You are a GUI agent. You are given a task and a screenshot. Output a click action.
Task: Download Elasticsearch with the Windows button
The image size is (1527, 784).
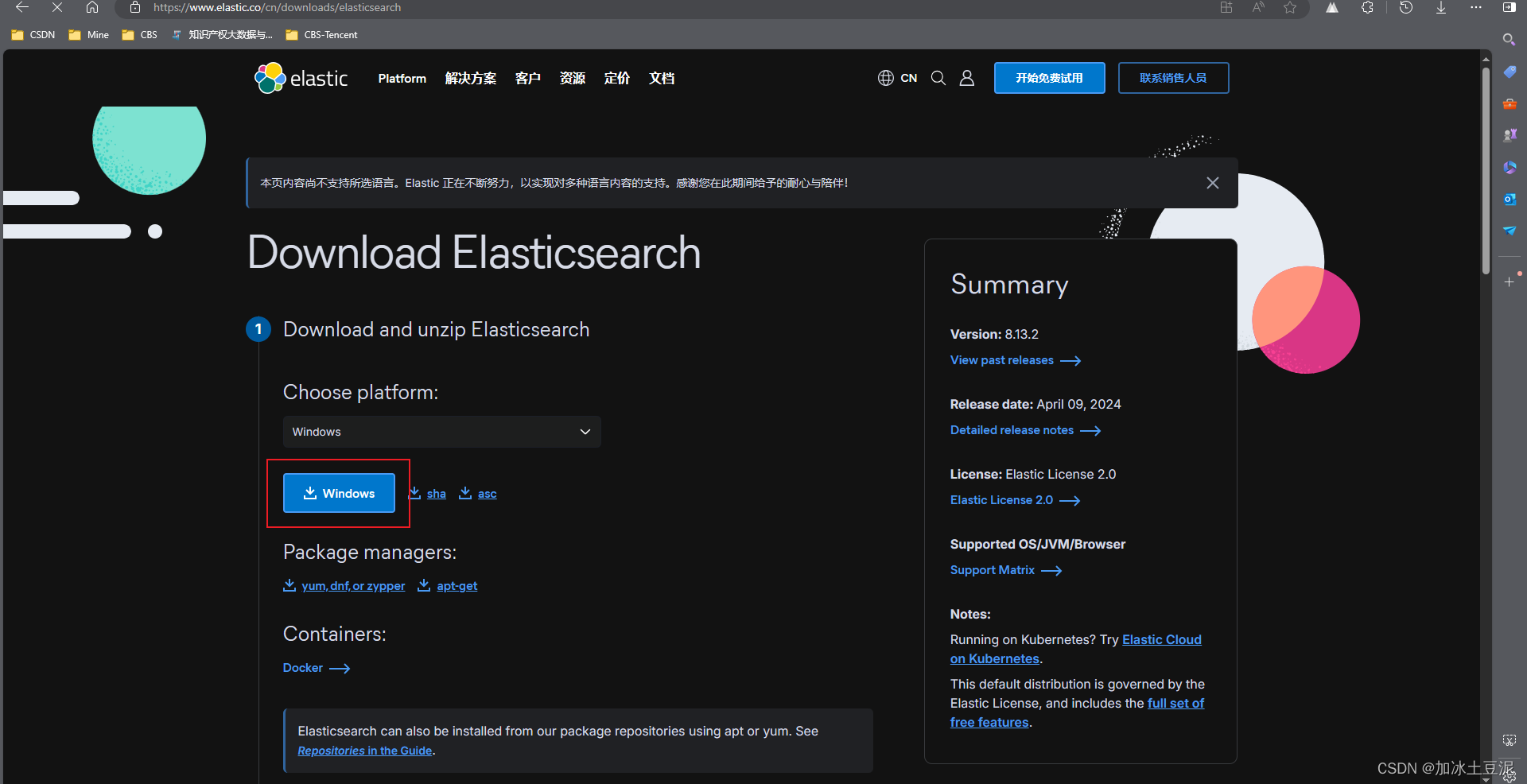pos(339,493)
